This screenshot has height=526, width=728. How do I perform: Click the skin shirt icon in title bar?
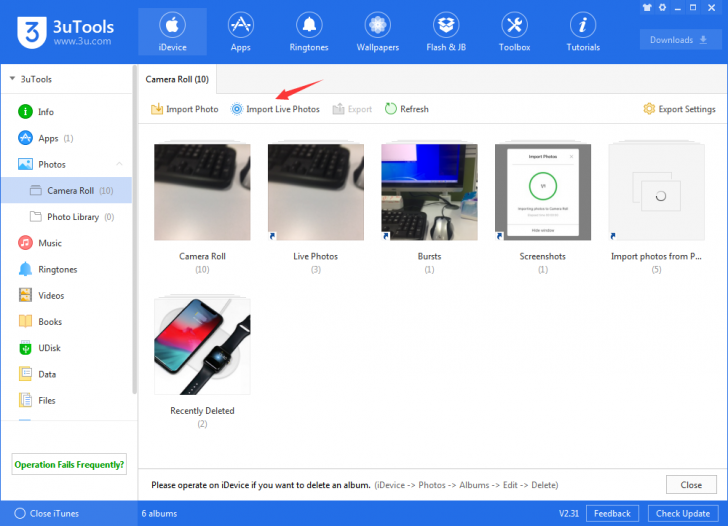pyautogui.click(x=647, y=7)
